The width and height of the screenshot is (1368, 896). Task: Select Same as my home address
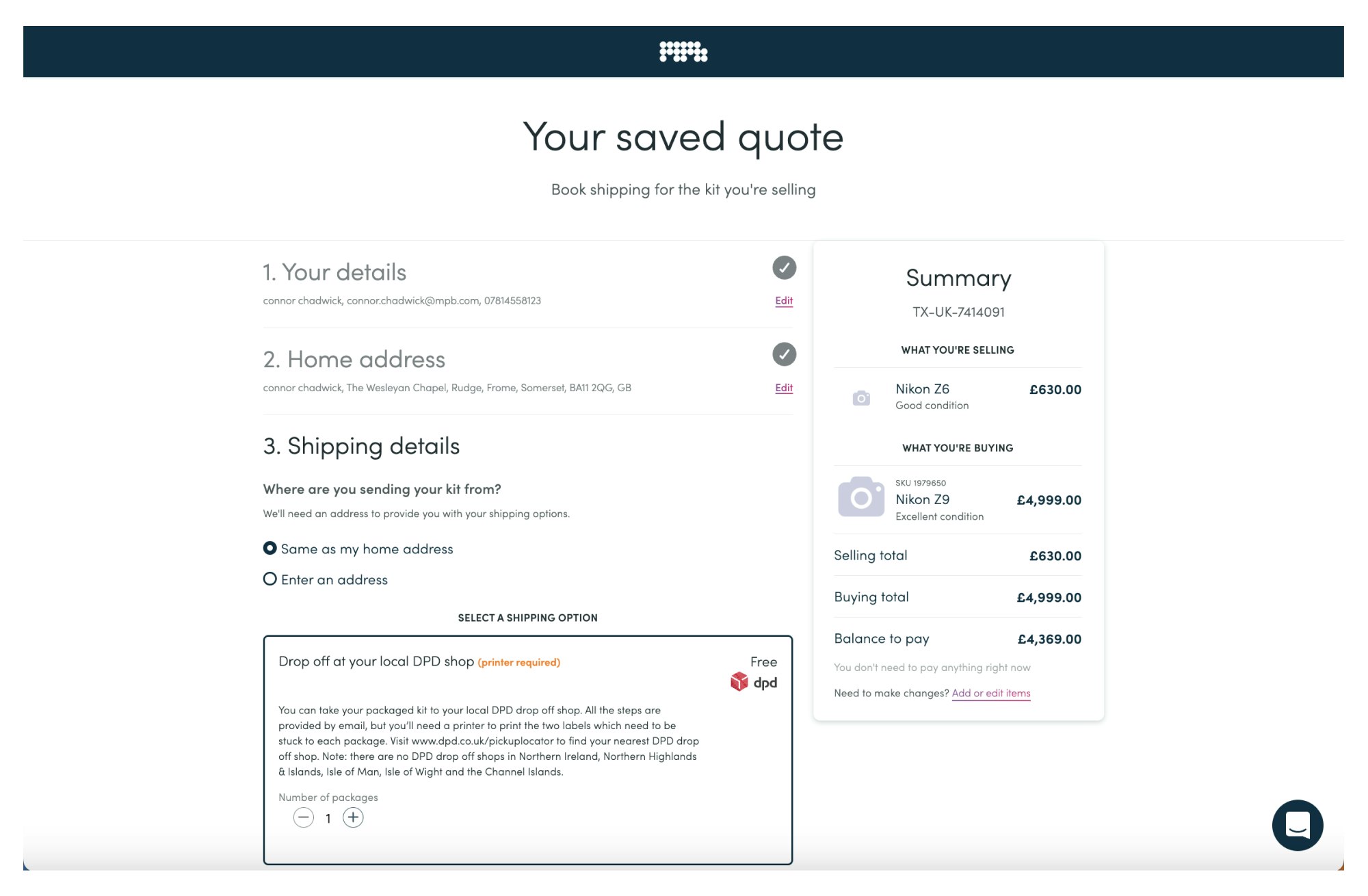pyautogui.click(x=270, y=549)
